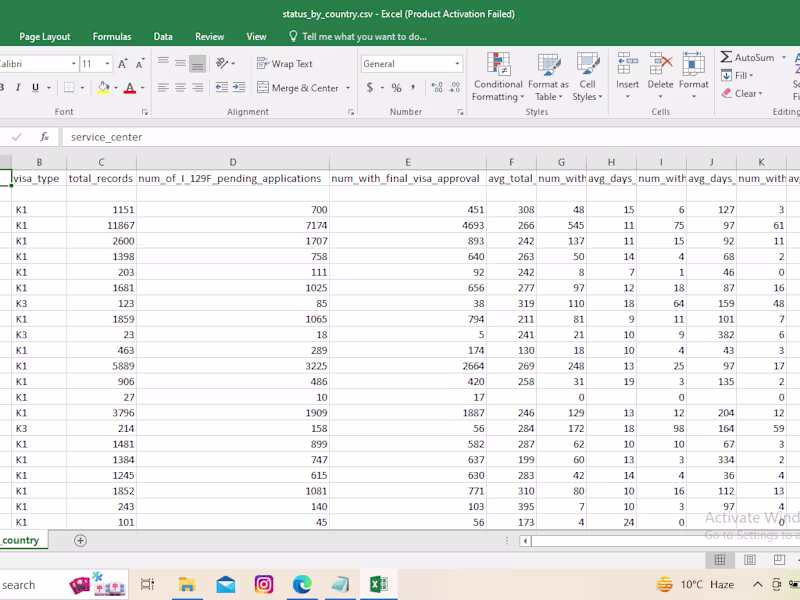Switch to the Formulas ribbon tab
The image size is (800, 600).
tap(112, 37)
